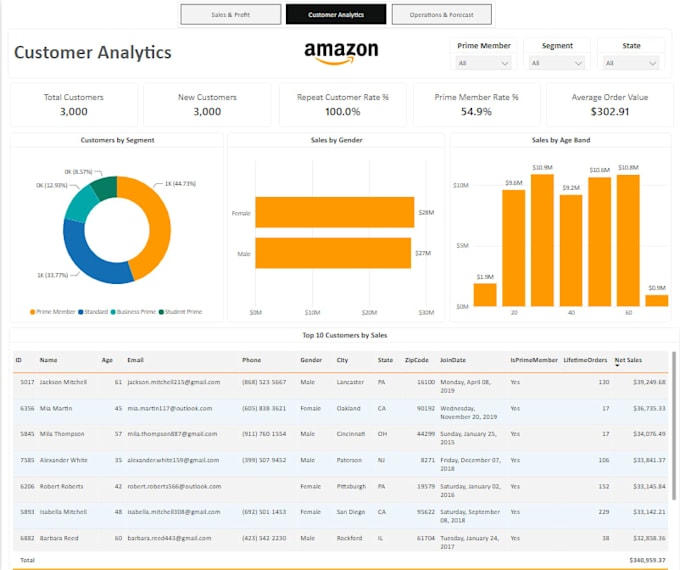Click the Sales by Age Band title
680x570 pixels.
(x=561, y=140)
